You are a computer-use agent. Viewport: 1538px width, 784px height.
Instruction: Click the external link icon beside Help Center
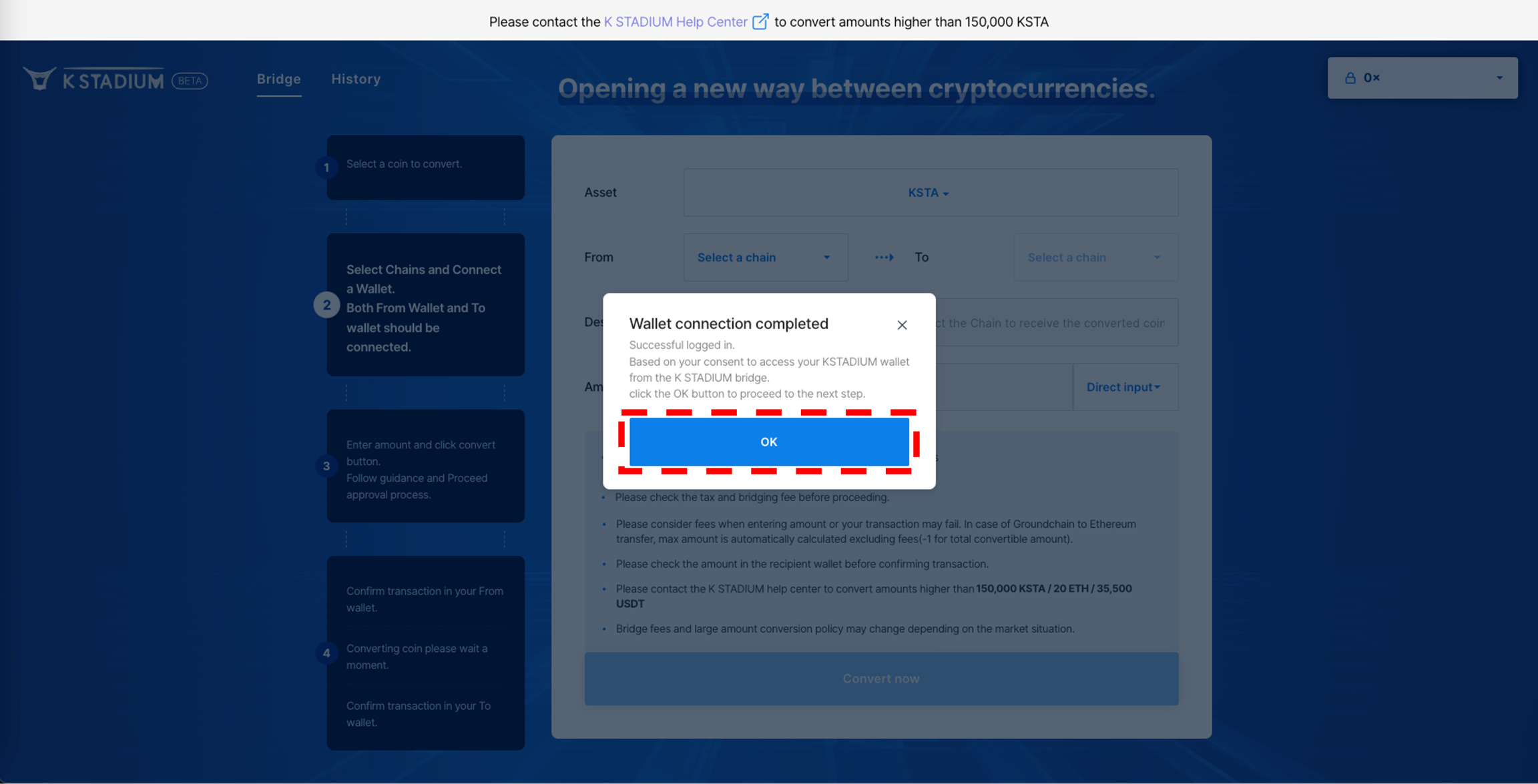coord(760,22)
